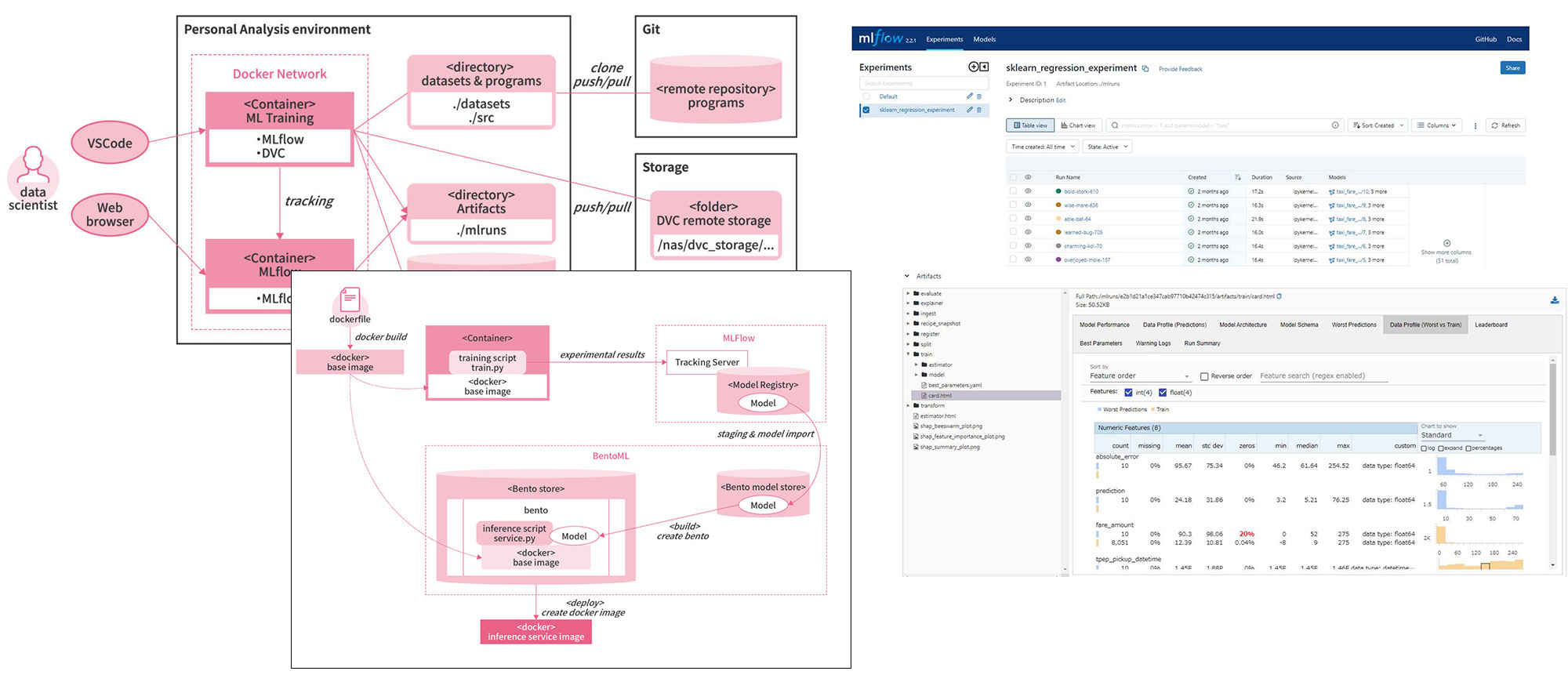Click the data scientist person icon
Image resolution: width=1568 pixels, height=682 pixels.
point(33,165)
